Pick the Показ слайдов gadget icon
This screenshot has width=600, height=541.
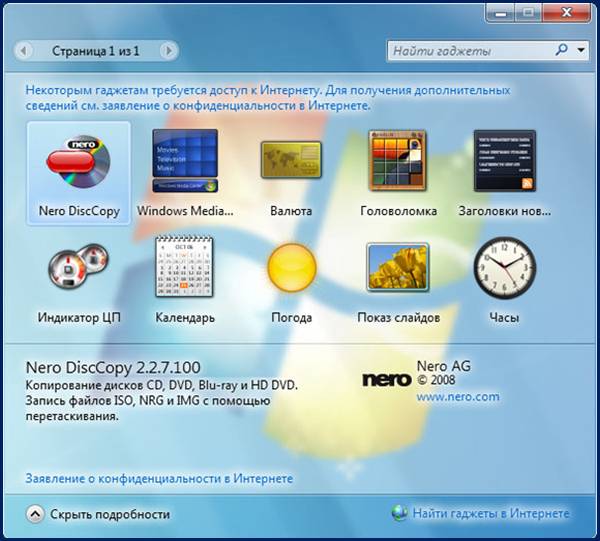coord(398,267)
